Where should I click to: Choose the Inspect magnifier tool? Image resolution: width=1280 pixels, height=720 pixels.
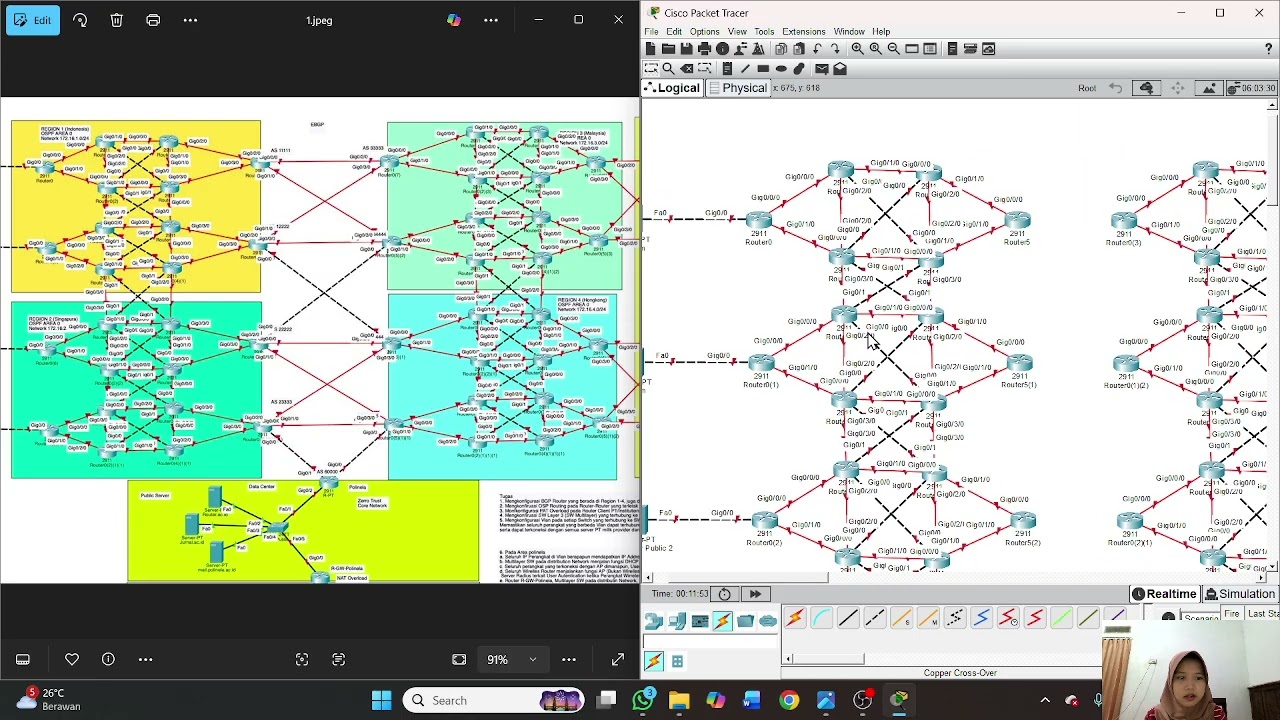tap(668, 68)
